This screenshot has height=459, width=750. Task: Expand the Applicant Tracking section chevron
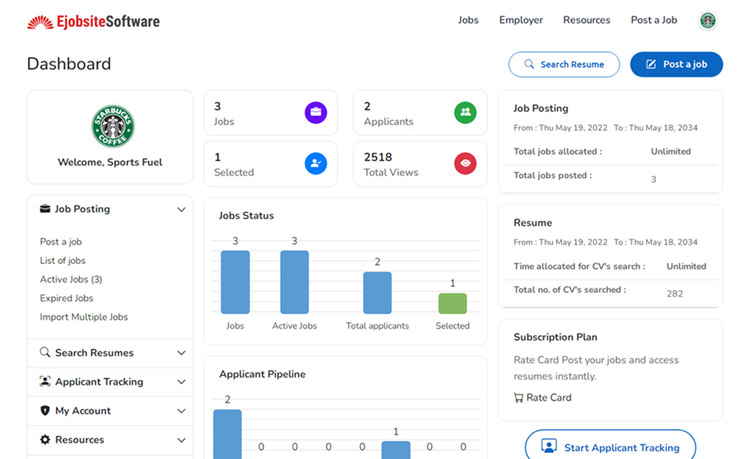click(x=181, y=382)
